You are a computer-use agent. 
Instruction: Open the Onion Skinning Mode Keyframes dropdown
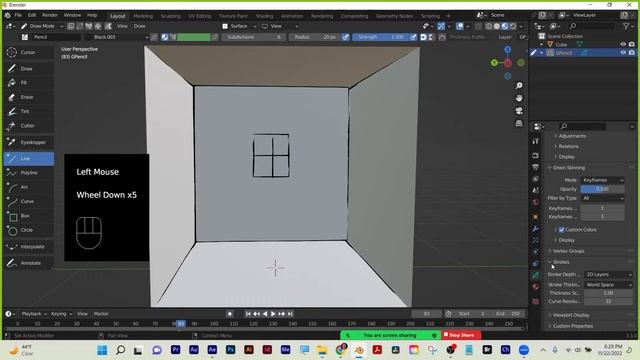point(602,180)
